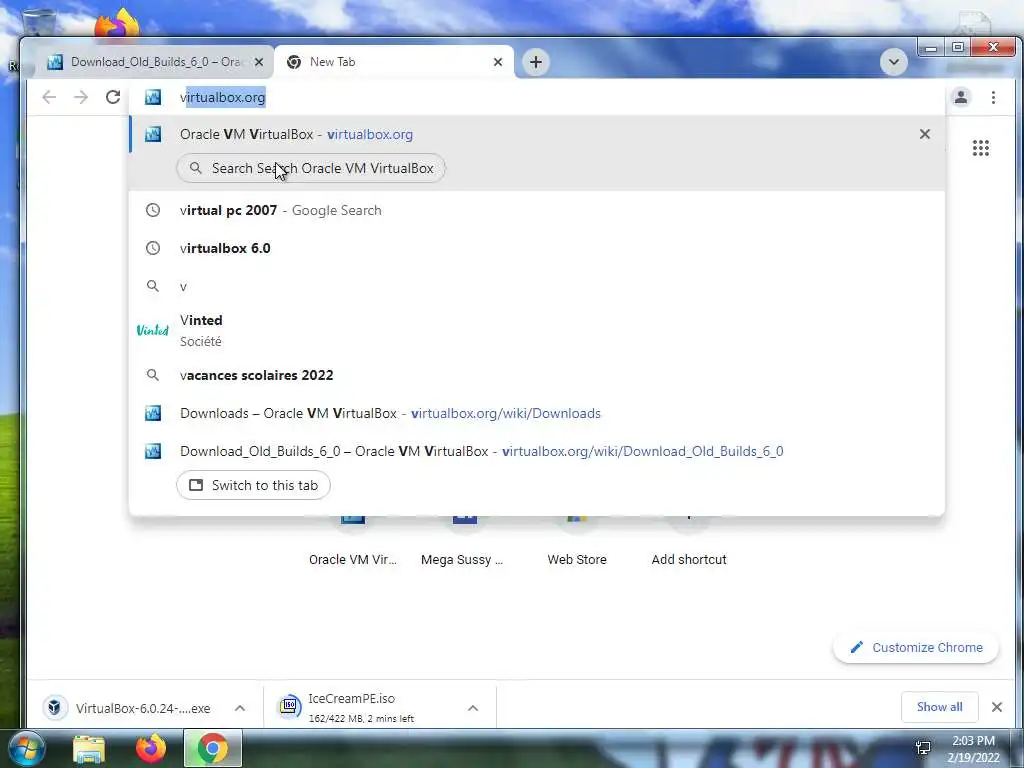This screenshot has width=1024, height=768.
Task: Open the Mega Sussy shortcut tile
Action: tap(462, 542)
